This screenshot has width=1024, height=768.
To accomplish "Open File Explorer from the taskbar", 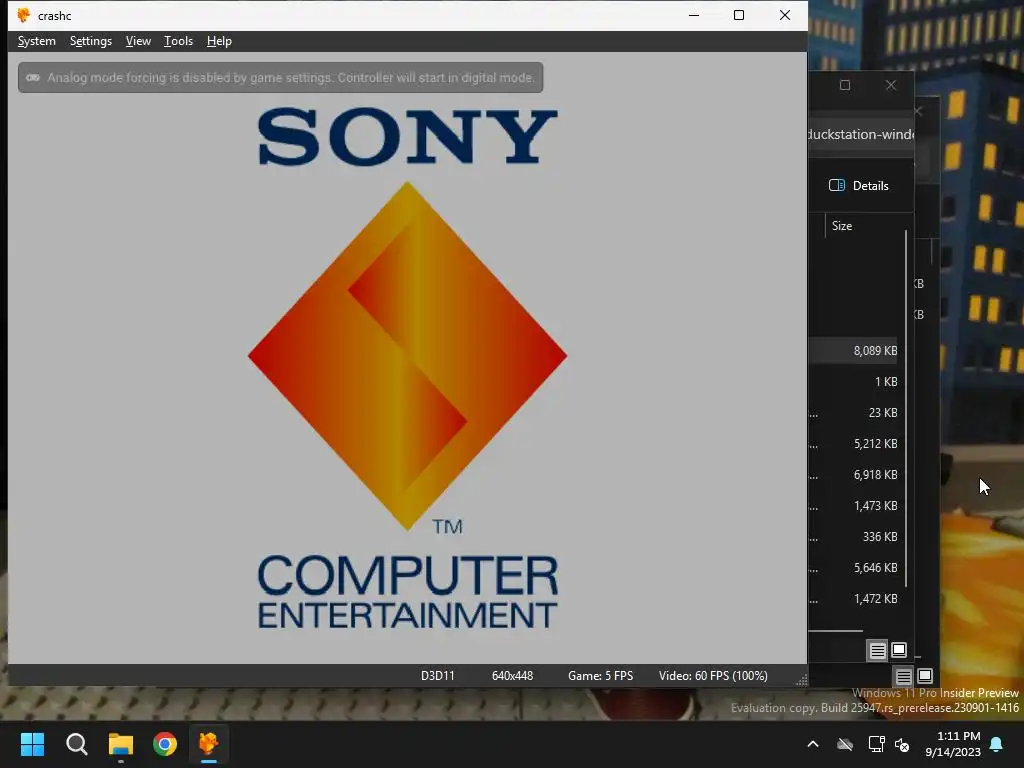I will pyautogui.click(x=121, y=744).
